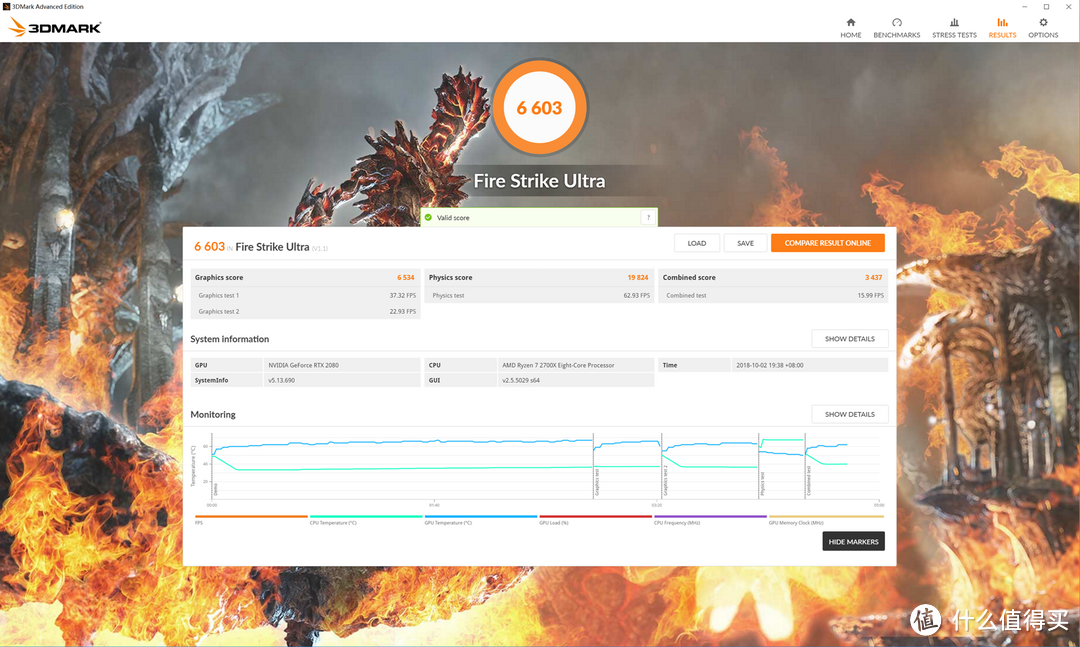Click the Monitoring section heading
The height and width of the screenshot is (647, 1080).
click(x=213, y=415)
